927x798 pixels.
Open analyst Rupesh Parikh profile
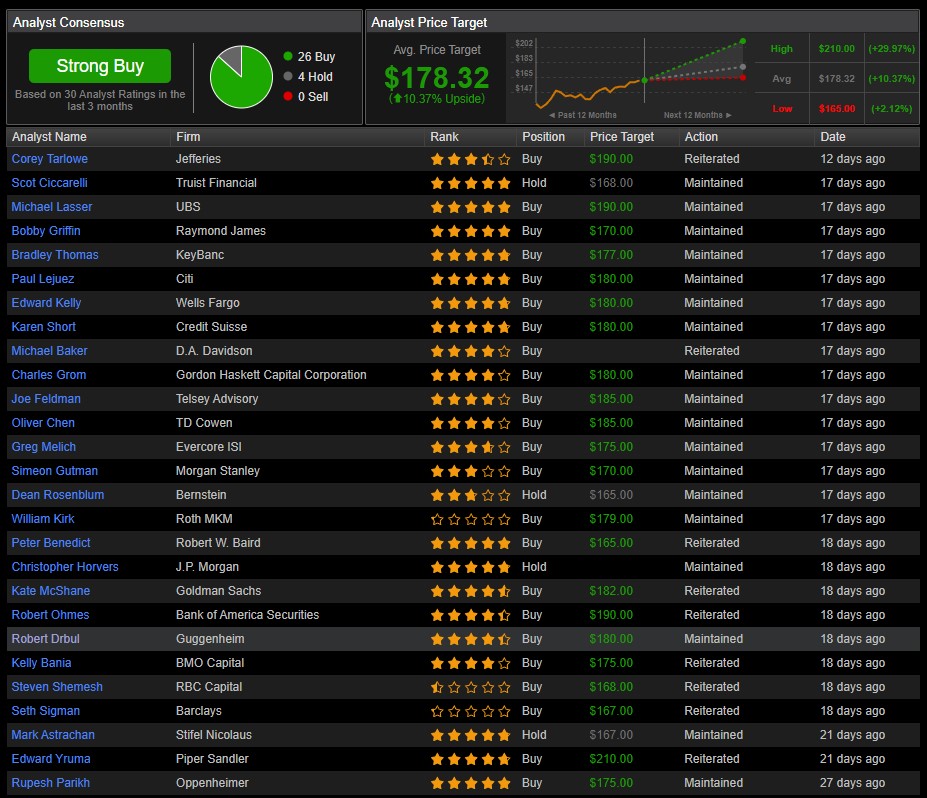[x=51, y=783]
